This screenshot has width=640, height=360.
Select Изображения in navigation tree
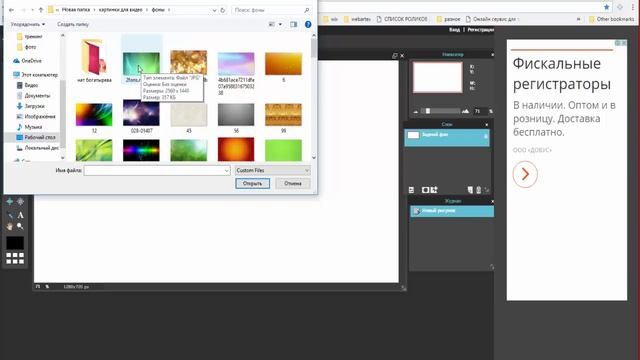pos(36,116)
